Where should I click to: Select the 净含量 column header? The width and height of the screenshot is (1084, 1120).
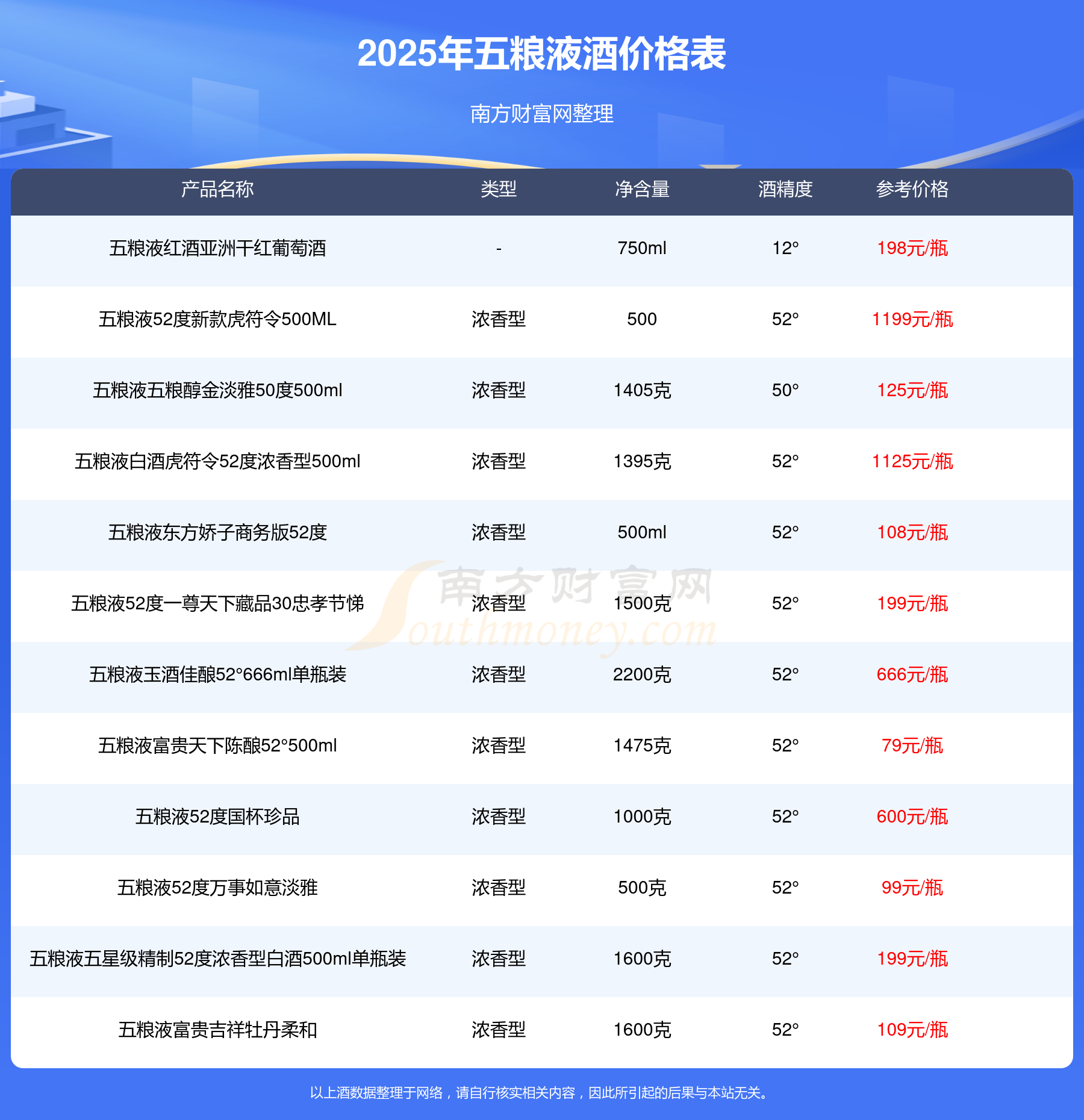point(642,189)
